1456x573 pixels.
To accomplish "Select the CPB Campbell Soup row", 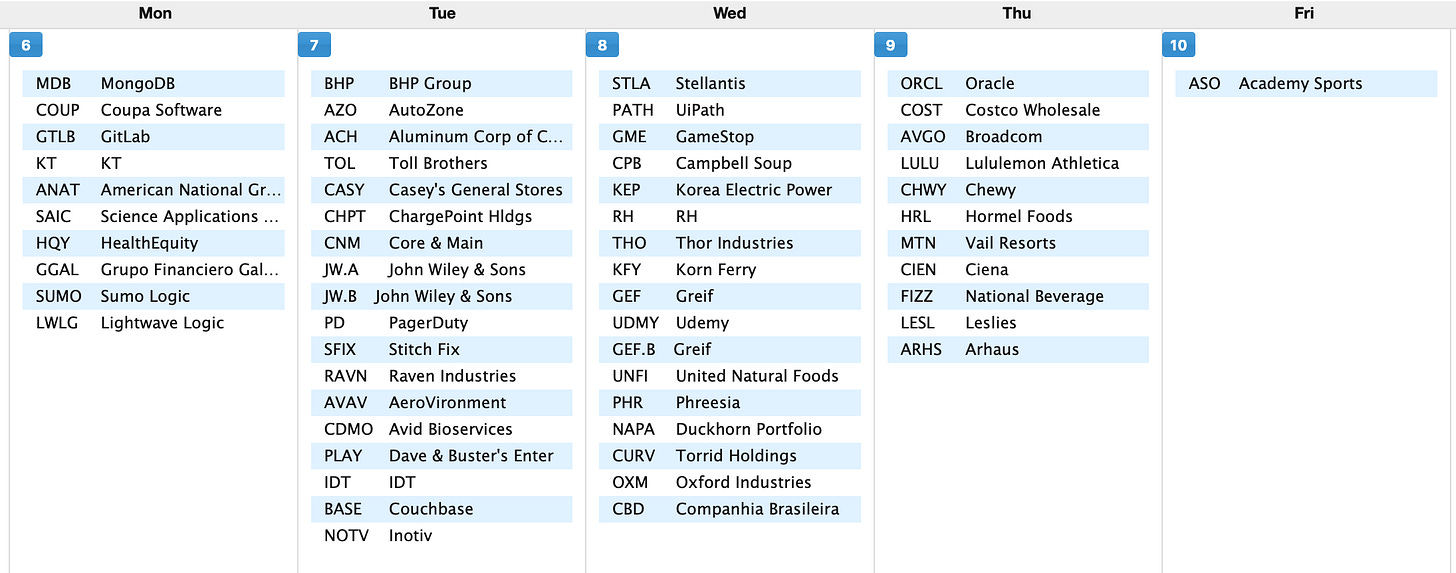I will (x=730, y=163).
